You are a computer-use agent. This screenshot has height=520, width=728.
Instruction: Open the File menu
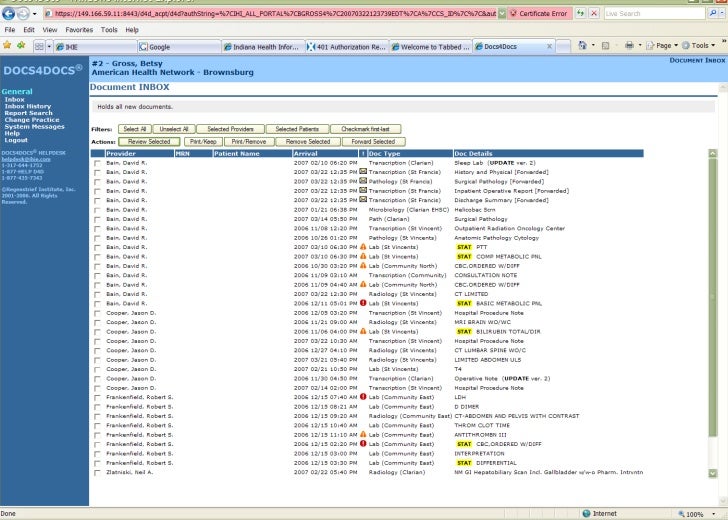coord(10,30)
